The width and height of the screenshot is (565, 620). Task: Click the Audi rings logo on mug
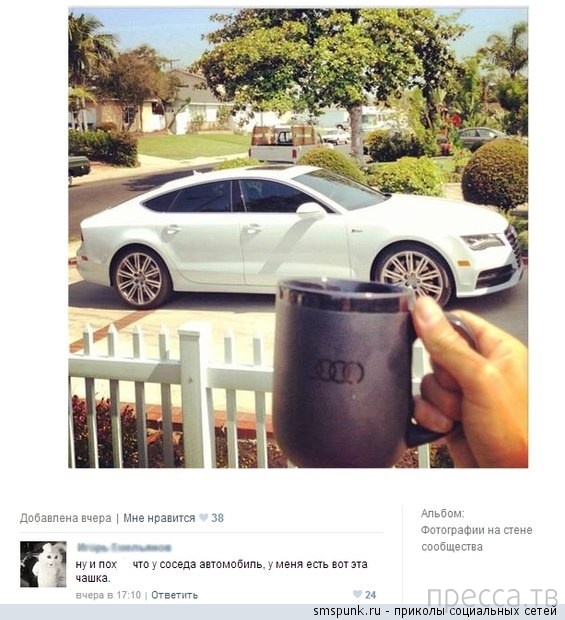coord(339,371)
